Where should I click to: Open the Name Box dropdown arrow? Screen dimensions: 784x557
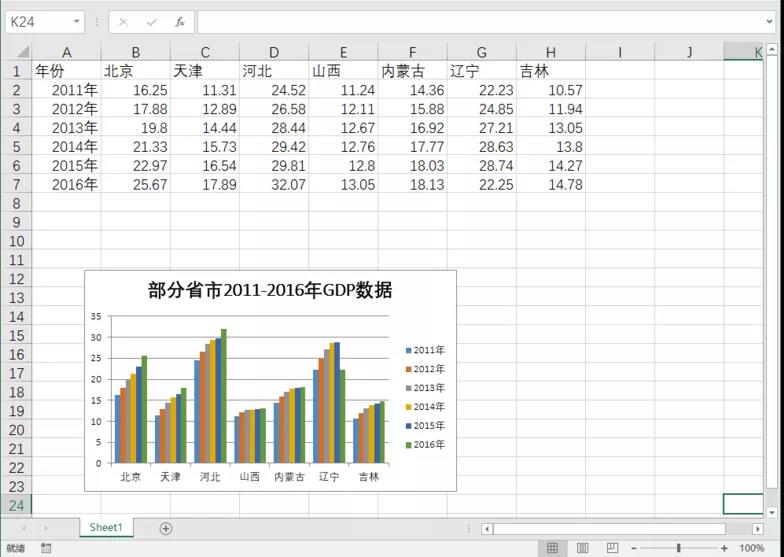click(76, 22)
